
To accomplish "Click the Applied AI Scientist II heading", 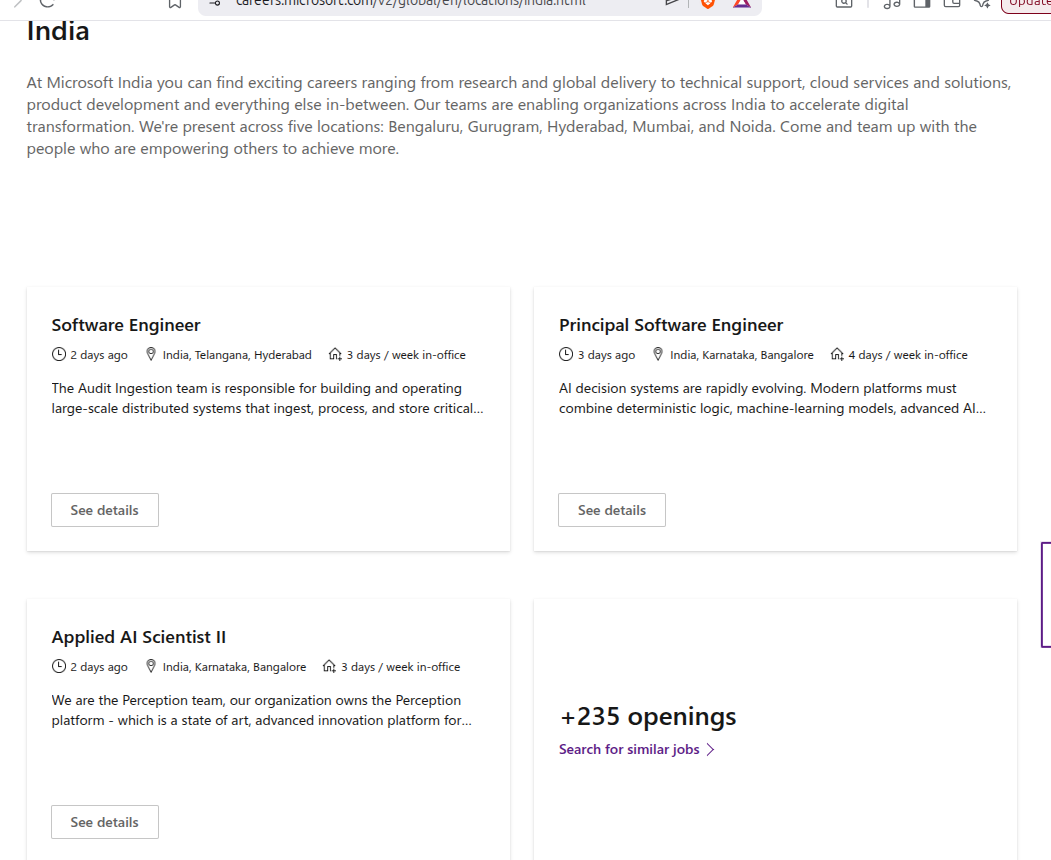I will (x=139, y=637).
